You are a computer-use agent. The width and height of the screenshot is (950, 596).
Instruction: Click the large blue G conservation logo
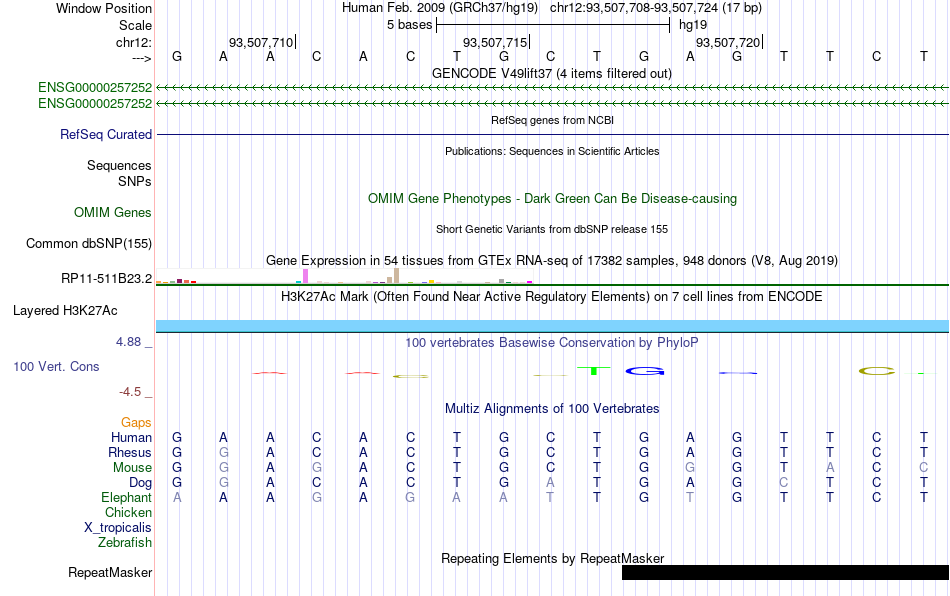pyautogui.click(x=645, y=371)
